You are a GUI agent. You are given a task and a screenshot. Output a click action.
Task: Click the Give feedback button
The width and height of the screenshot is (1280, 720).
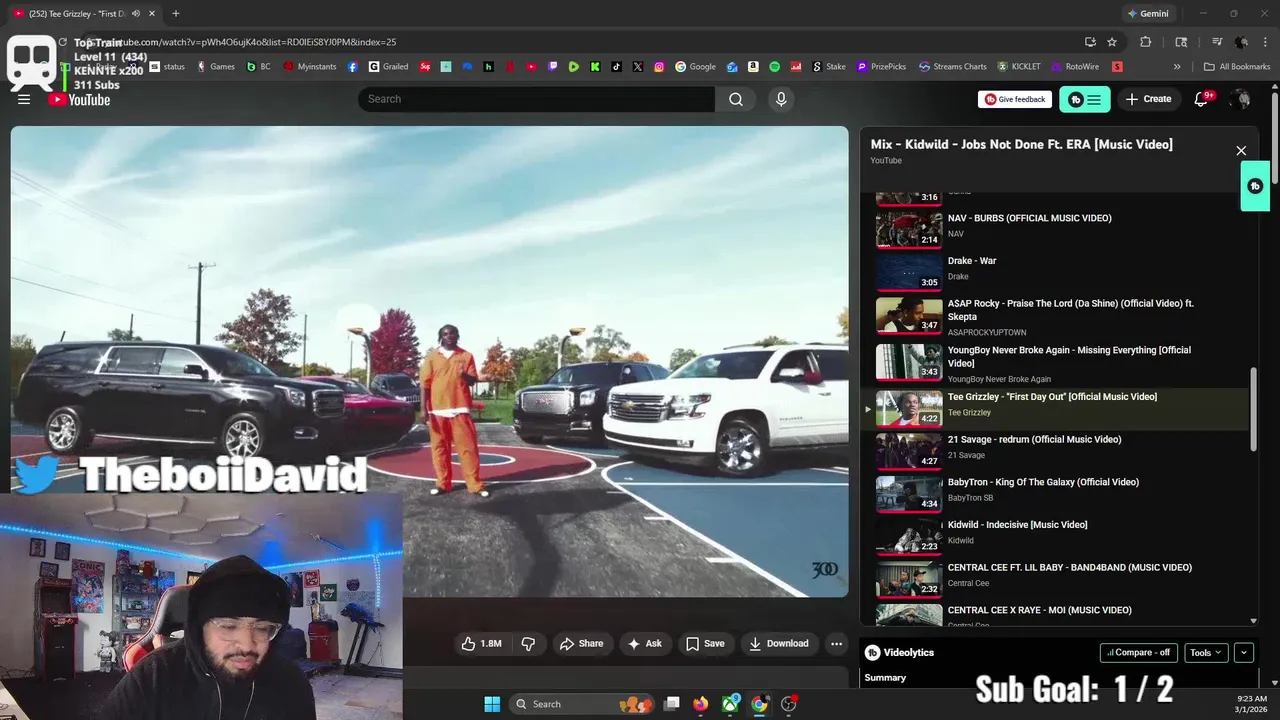1015,99
